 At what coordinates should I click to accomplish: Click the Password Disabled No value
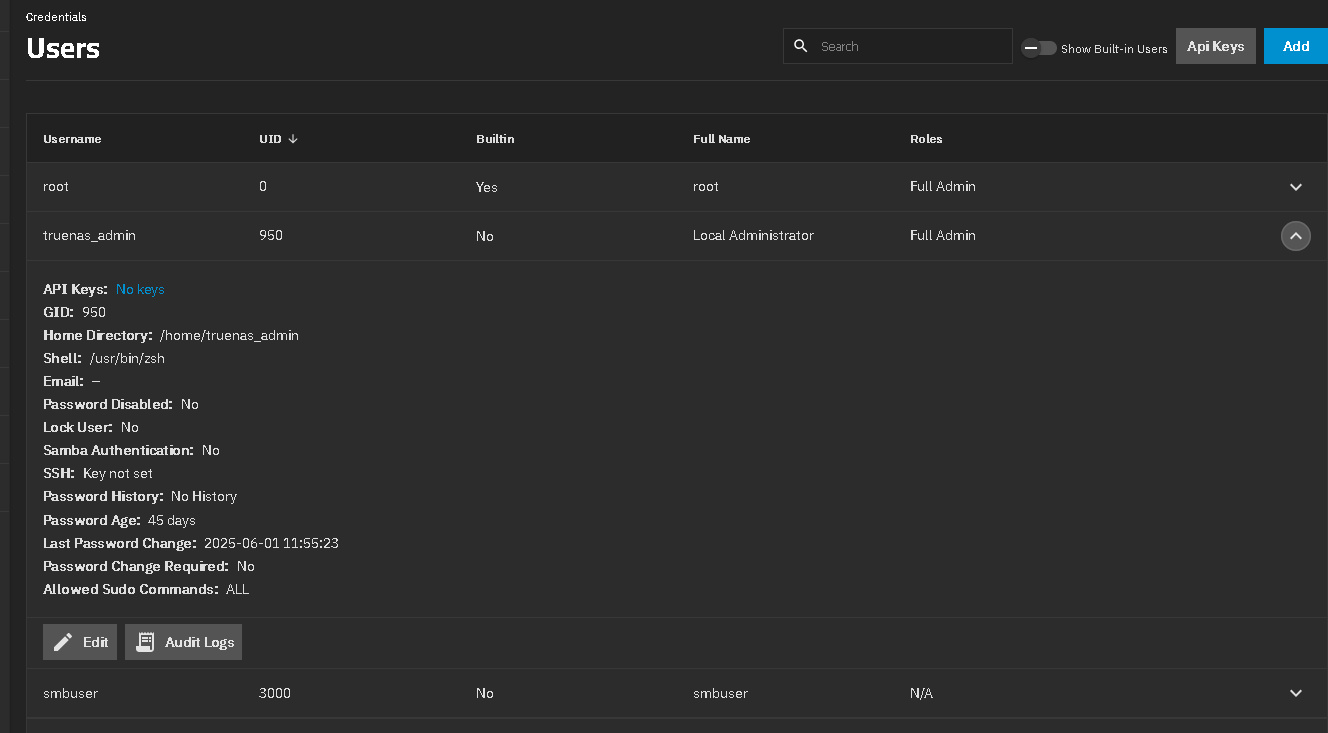190,404
